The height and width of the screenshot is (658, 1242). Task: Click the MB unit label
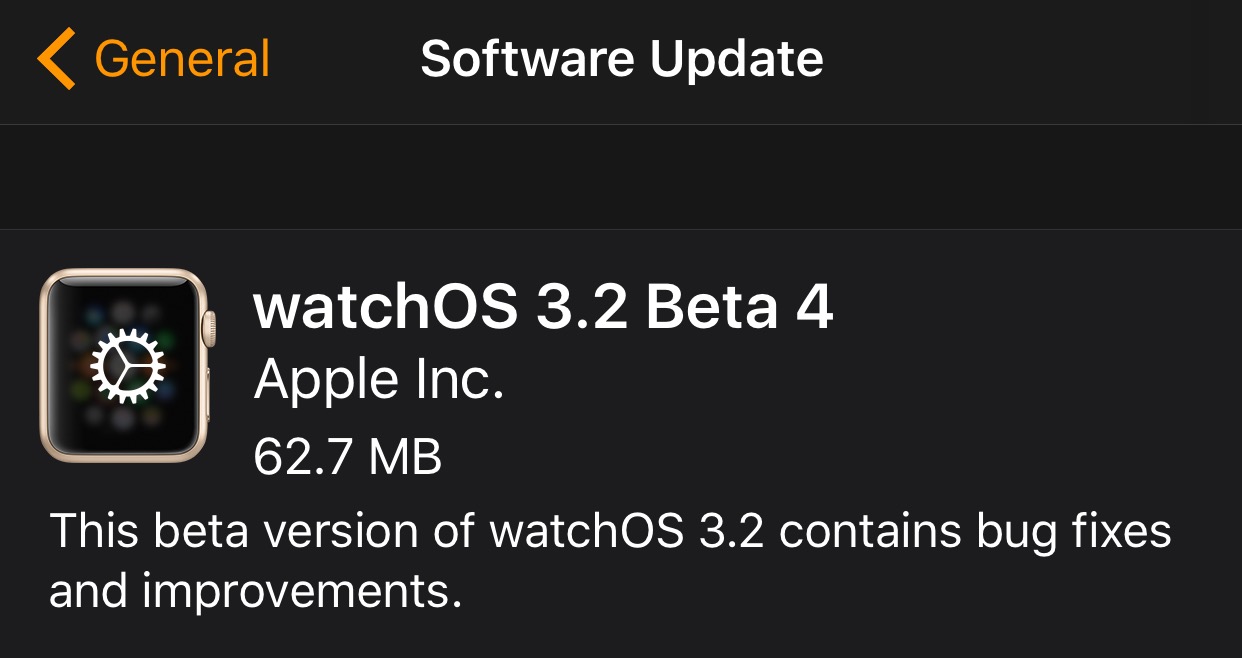(405, 457)
